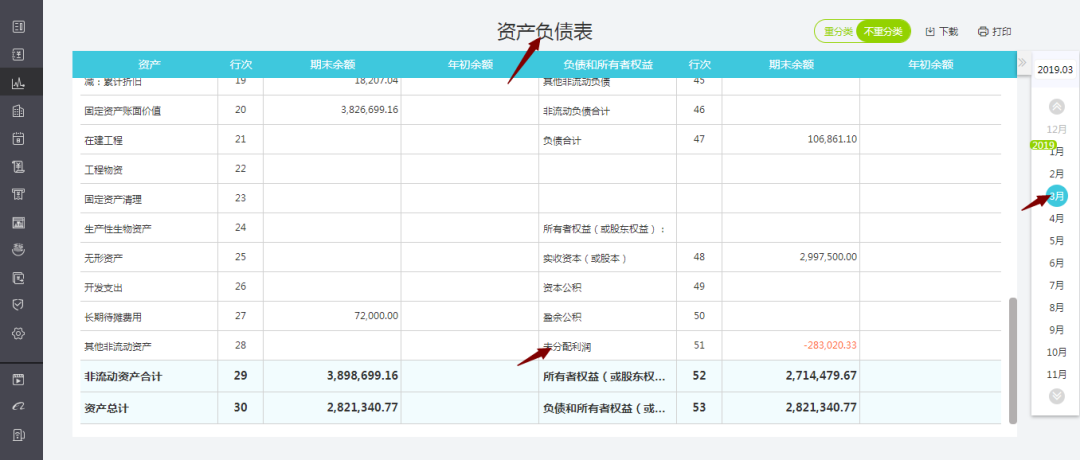Click the settings gear icon in sidebar
This screenshot has height=460, width=1080.
(18, 333)
